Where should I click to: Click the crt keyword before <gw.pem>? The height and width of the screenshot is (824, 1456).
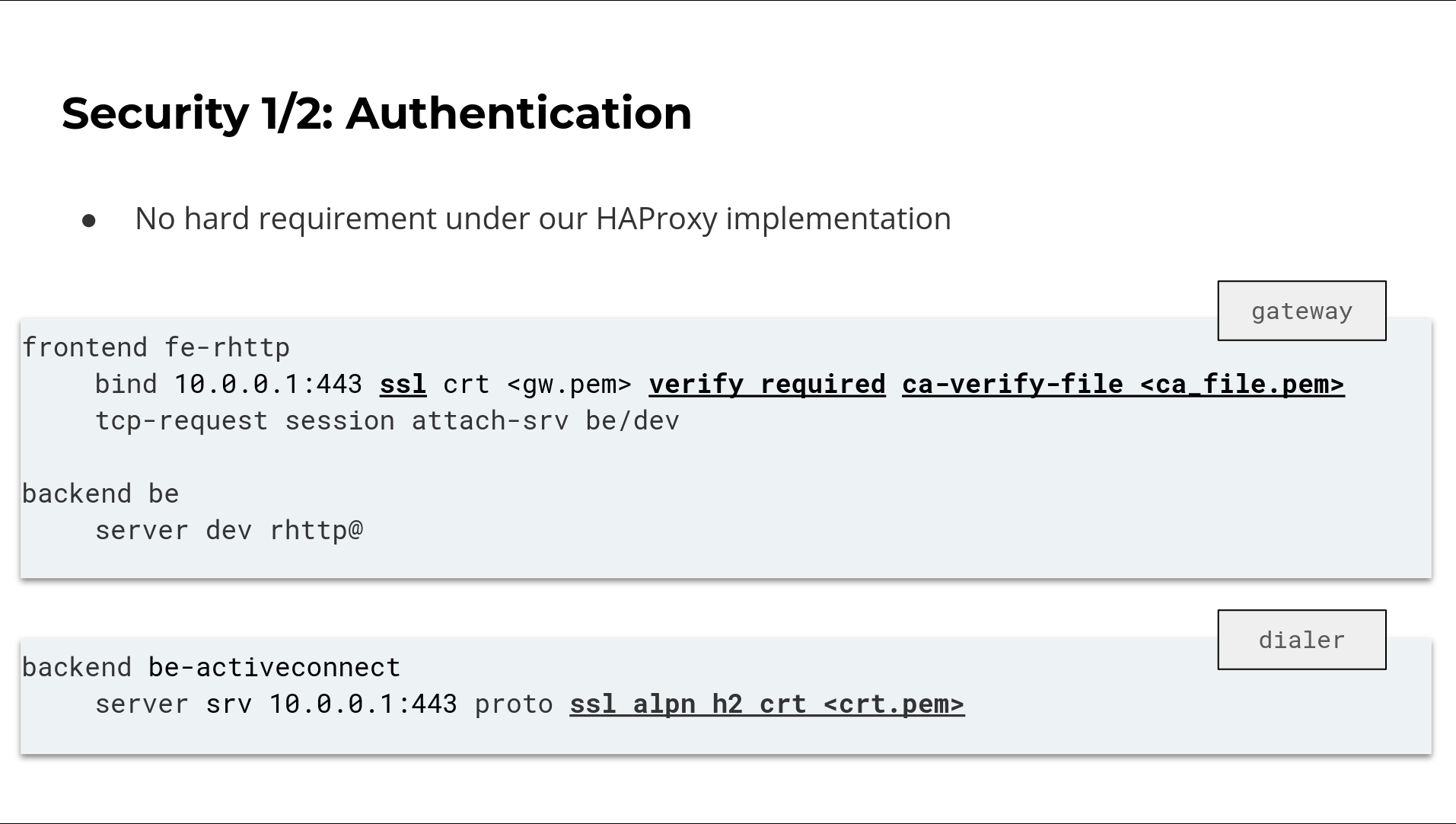[x=467, y=384]
